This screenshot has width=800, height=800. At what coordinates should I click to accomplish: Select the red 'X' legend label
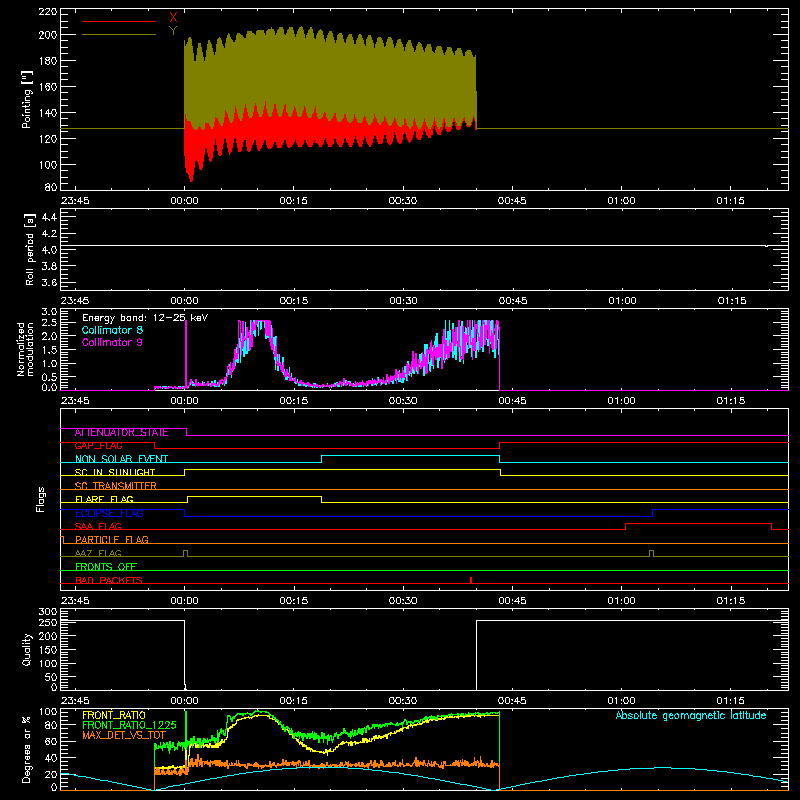173,18
